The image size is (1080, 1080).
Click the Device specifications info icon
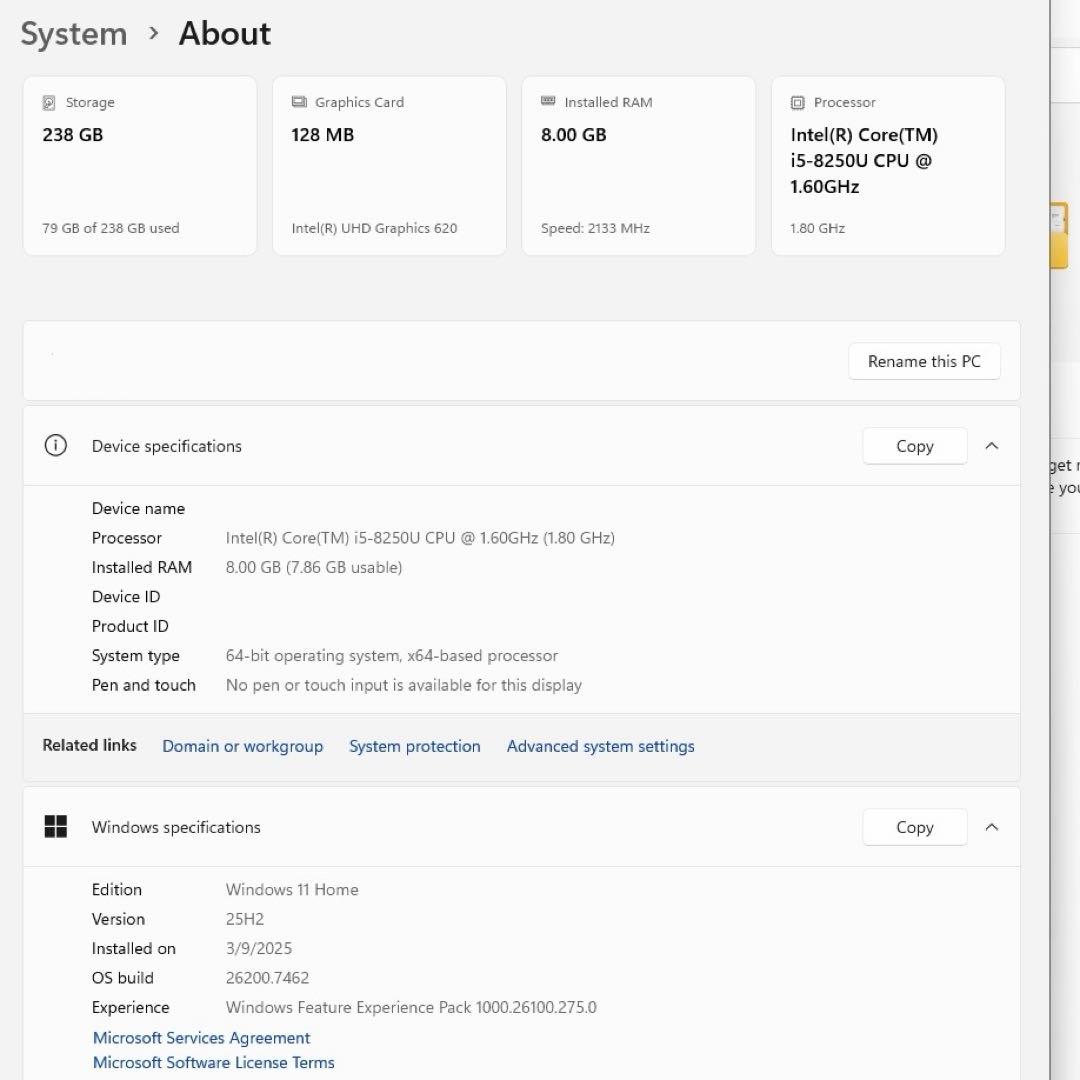55,445
